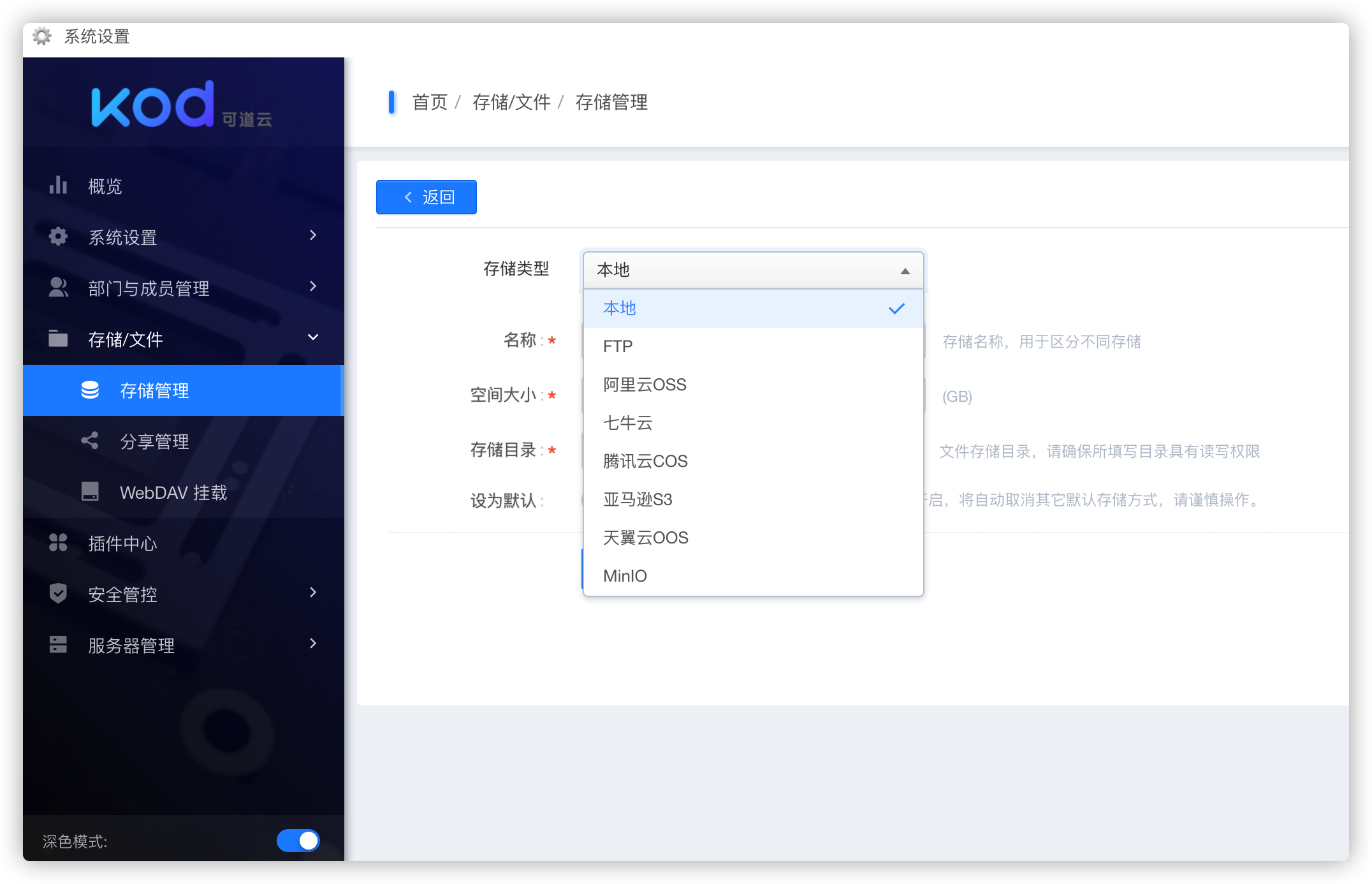The width and height of the screenshot is (1372, 884).
Task: Click the plugin center four-dots icon
Action: (x=58, y=543)
